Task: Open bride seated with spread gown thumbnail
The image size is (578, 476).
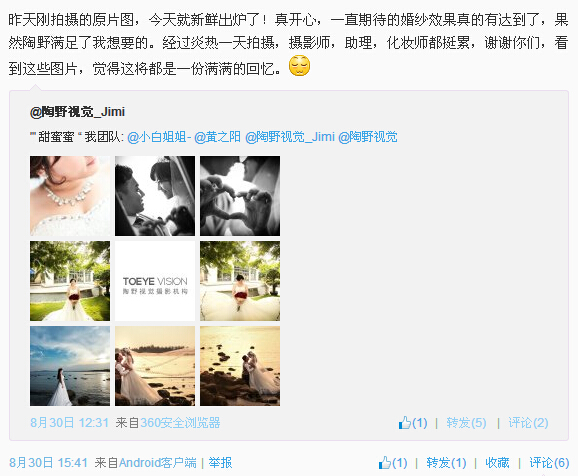Action: pyautogui.click(x=240, y=281)
